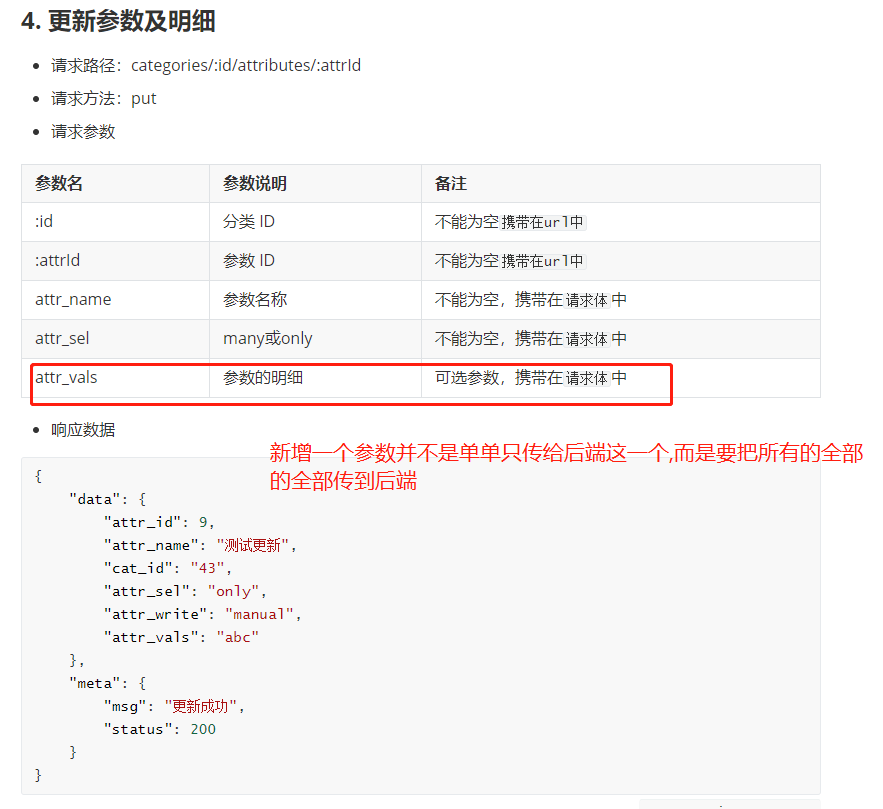Screen dimensions: 883x809
Task: Select the ":attrId" parameter cell
Action: (x=57, y=260)
